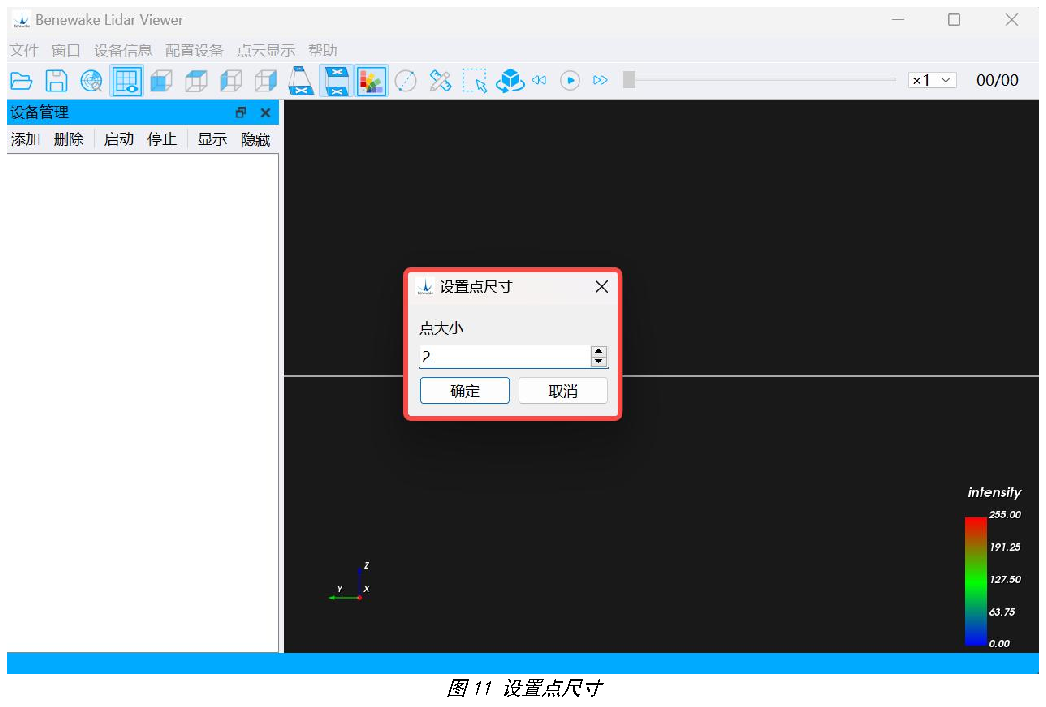
Task: Save data with the floppy disk icon
Action: click(56, 81)
